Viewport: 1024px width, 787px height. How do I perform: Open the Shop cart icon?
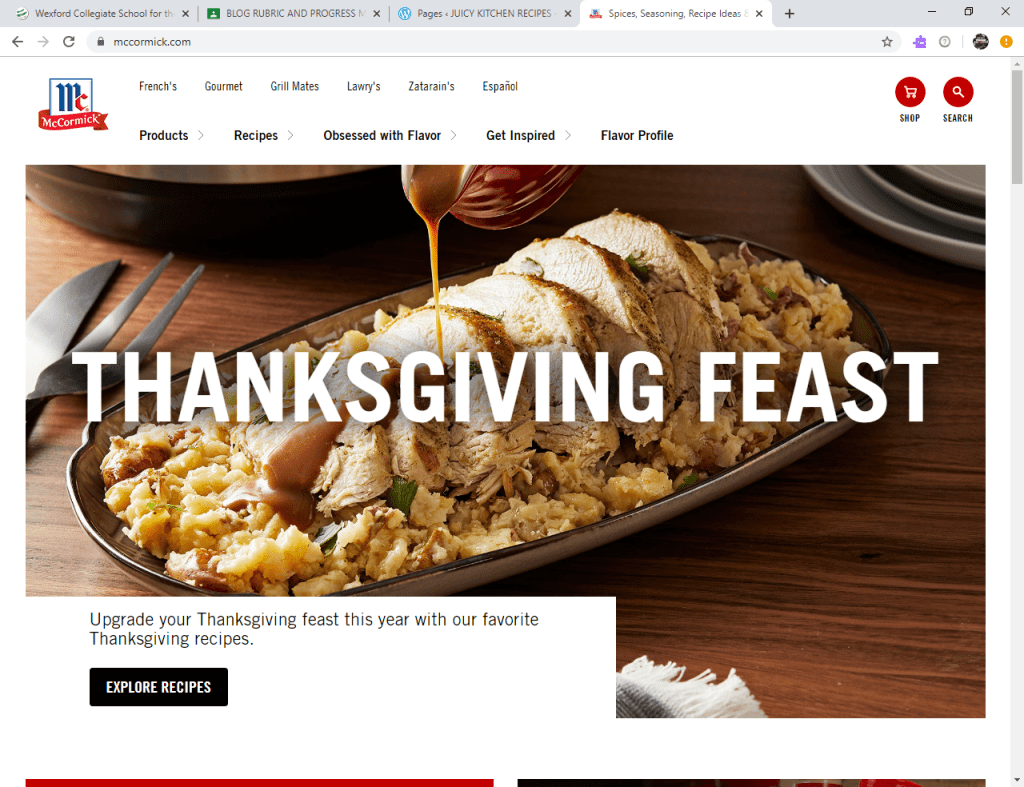pos(910,92)
